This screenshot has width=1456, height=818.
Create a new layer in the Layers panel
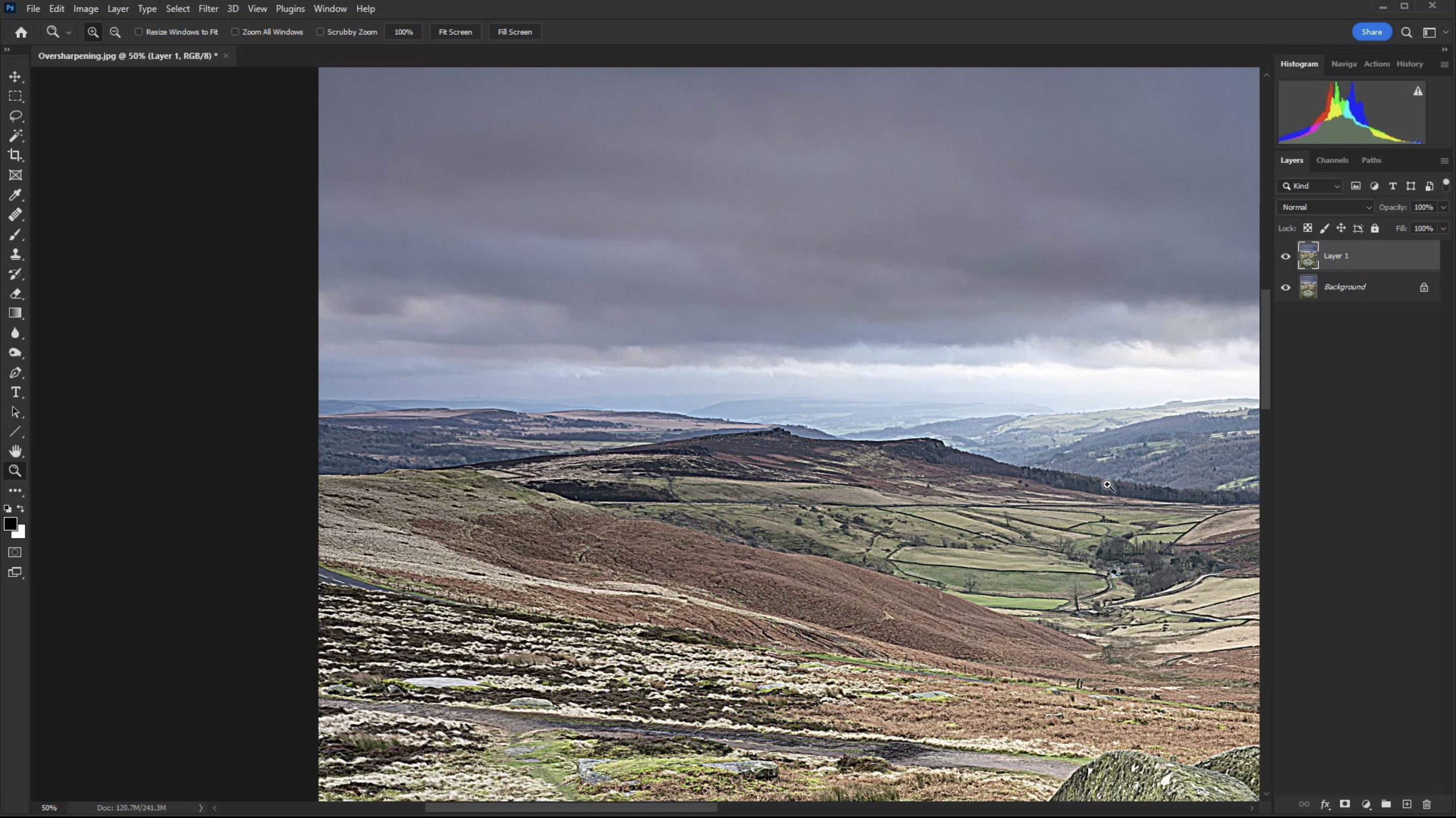point(1406,804)
